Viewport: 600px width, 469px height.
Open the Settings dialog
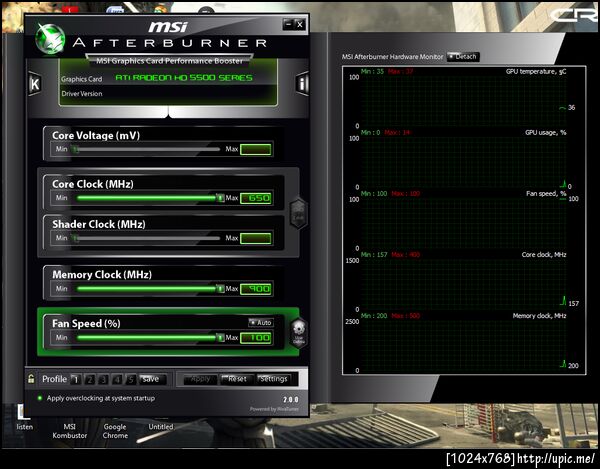tap(273, 379)
